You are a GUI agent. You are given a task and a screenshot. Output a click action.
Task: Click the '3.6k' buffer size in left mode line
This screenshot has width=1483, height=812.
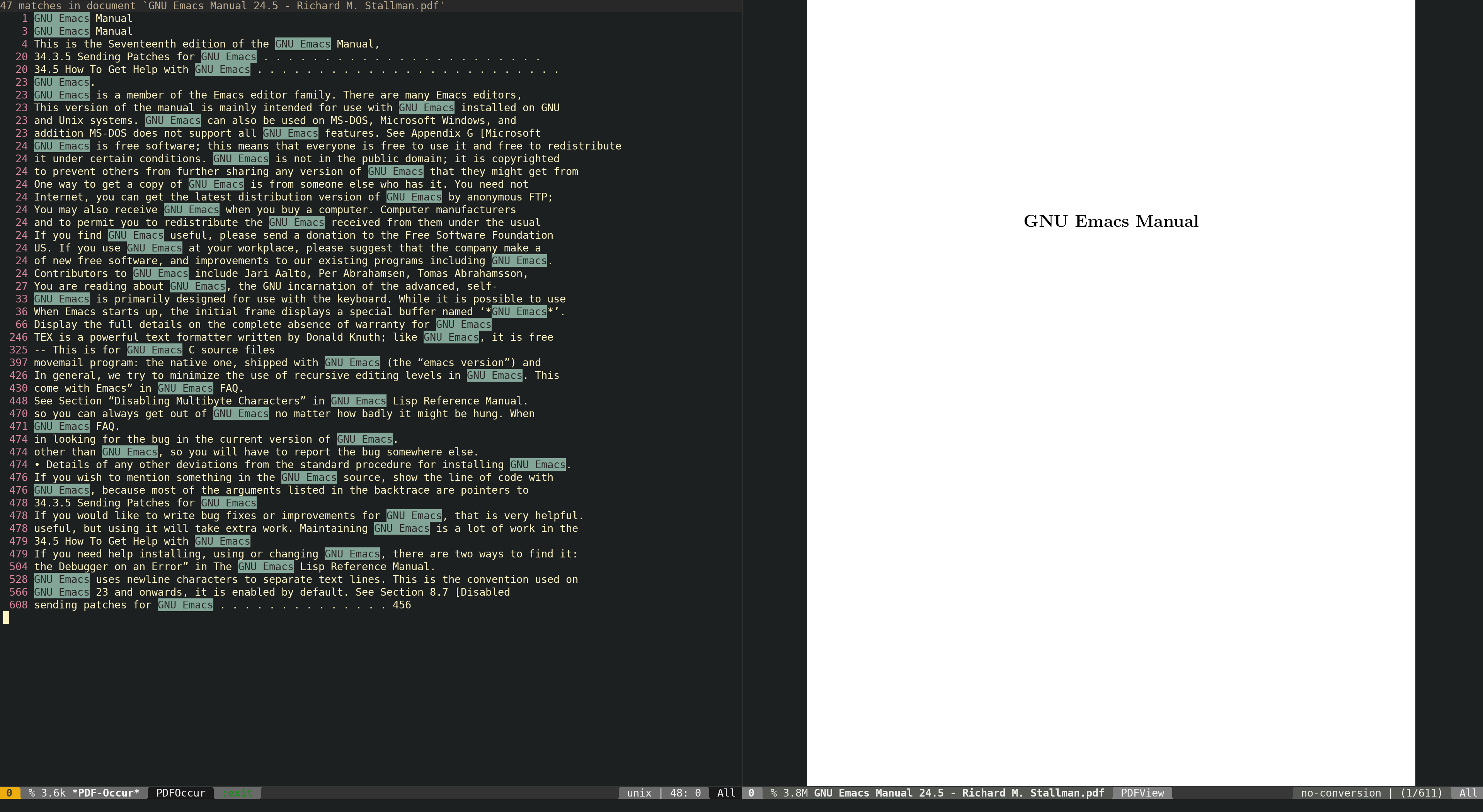pyautogui.click(x=53, y=793)
